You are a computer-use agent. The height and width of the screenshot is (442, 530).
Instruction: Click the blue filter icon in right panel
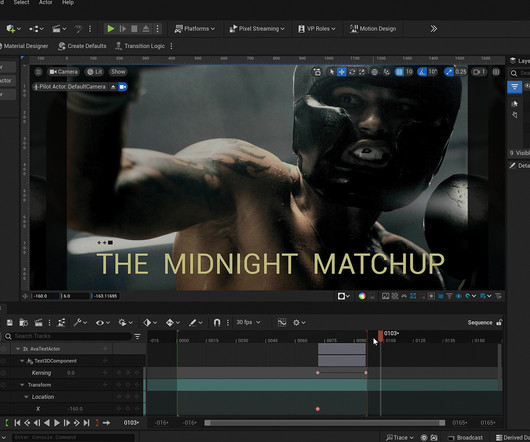(514, 87)
